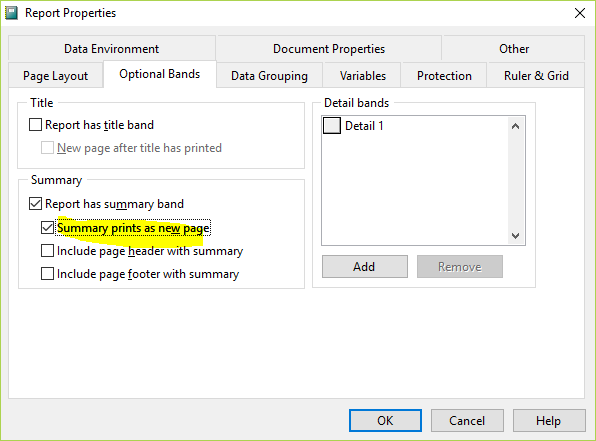
Task: Uncheck Report has summary band
Action: coord(35,204)
